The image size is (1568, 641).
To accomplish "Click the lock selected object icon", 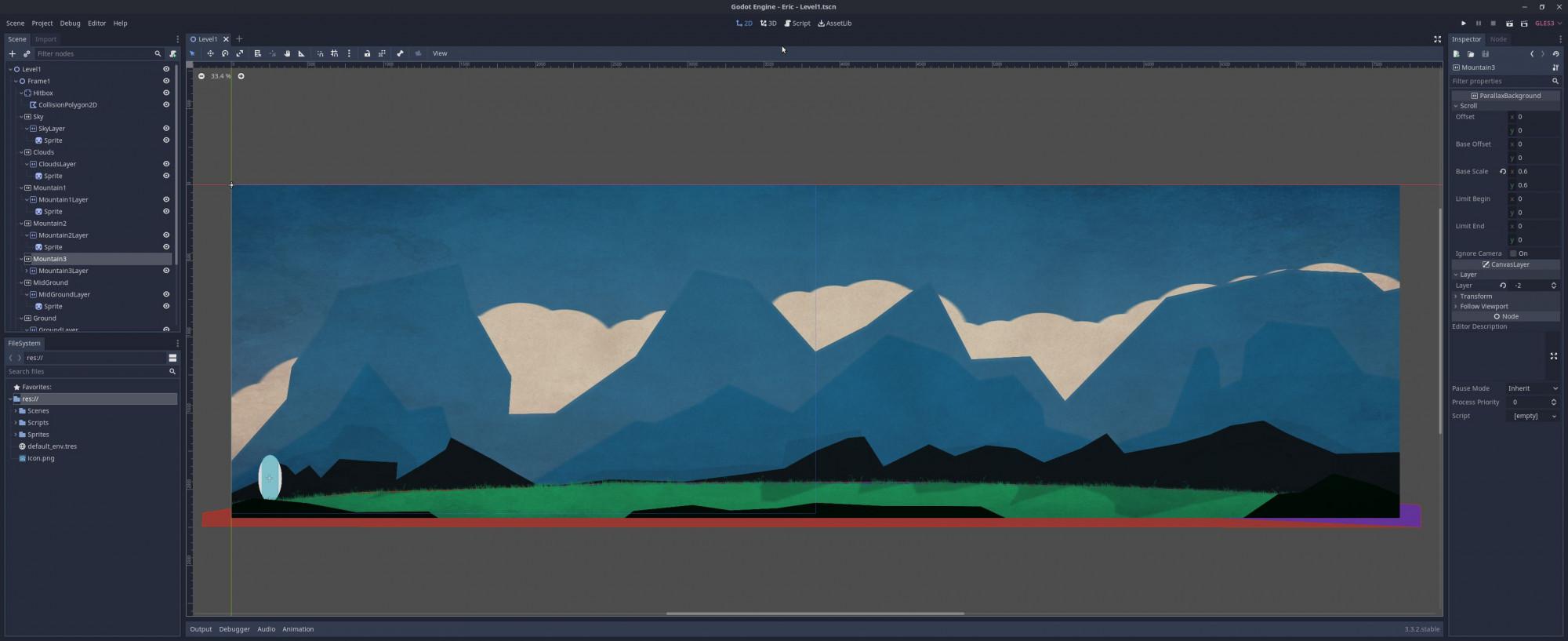I will tap(367, 53).
